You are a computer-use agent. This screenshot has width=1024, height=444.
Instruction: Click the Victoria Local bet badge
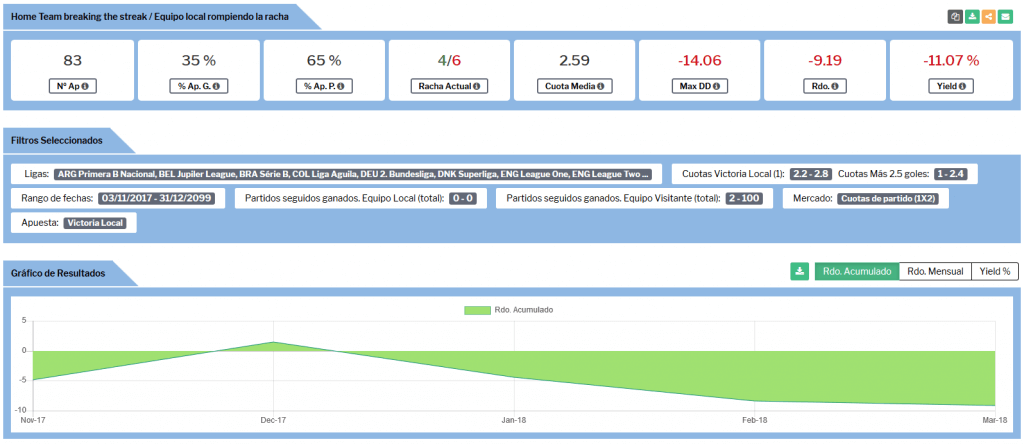coord(99,222)
